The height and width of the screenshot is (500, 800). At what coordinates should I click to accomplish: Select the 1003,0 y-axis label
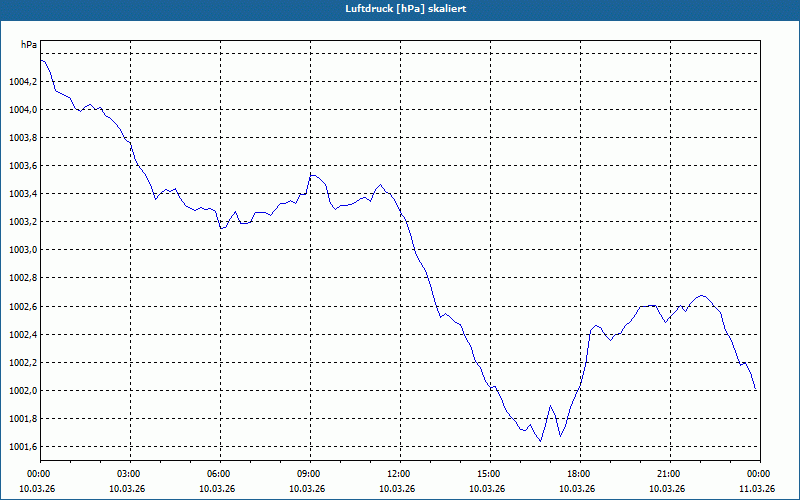pyautogui.click(x=23, y=250)
